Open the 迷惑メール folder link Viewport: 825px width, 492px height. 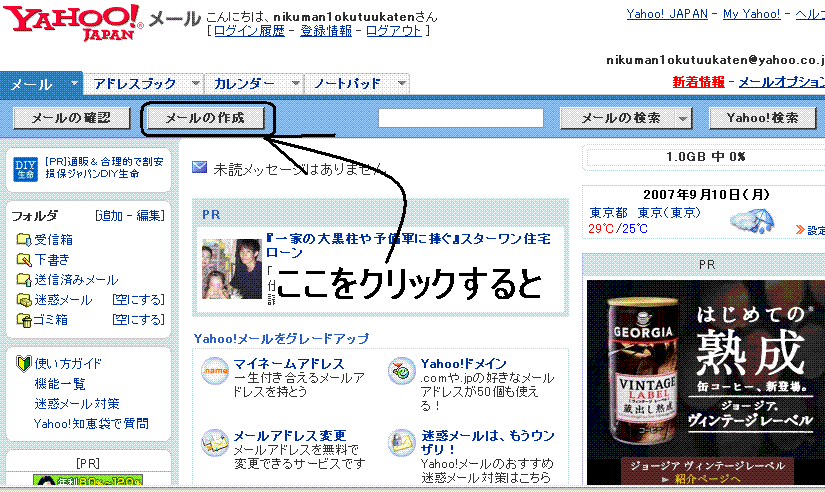point(64,300)
